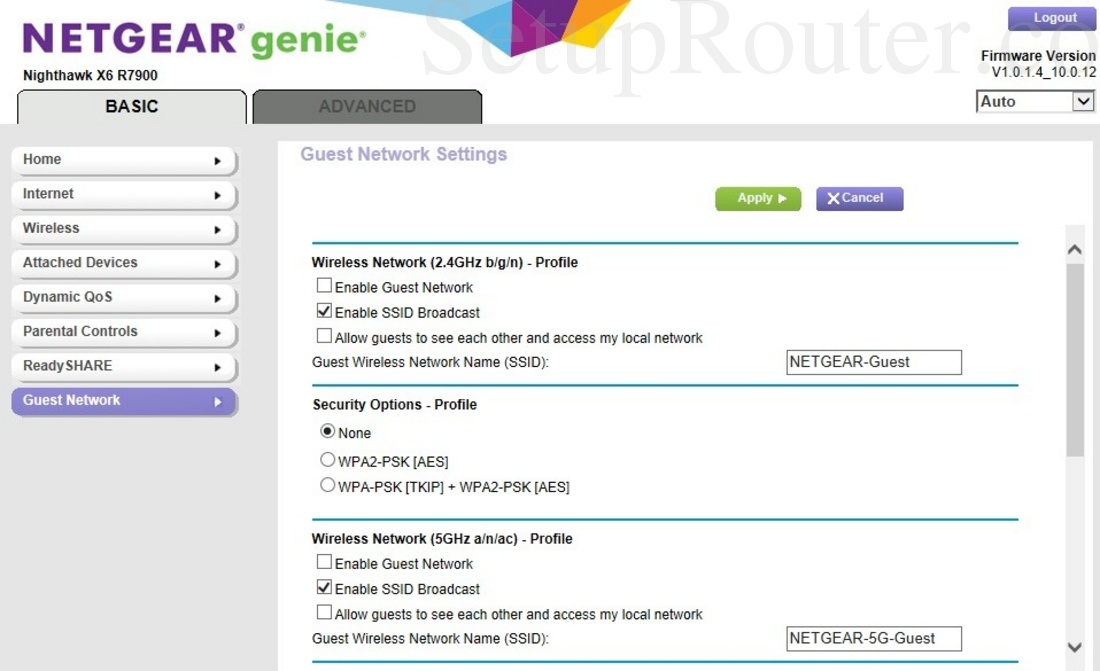The image size is (1100, 671).
Task: Enable Guest Network for the 2.4GHz band
Action: [324, 287]
